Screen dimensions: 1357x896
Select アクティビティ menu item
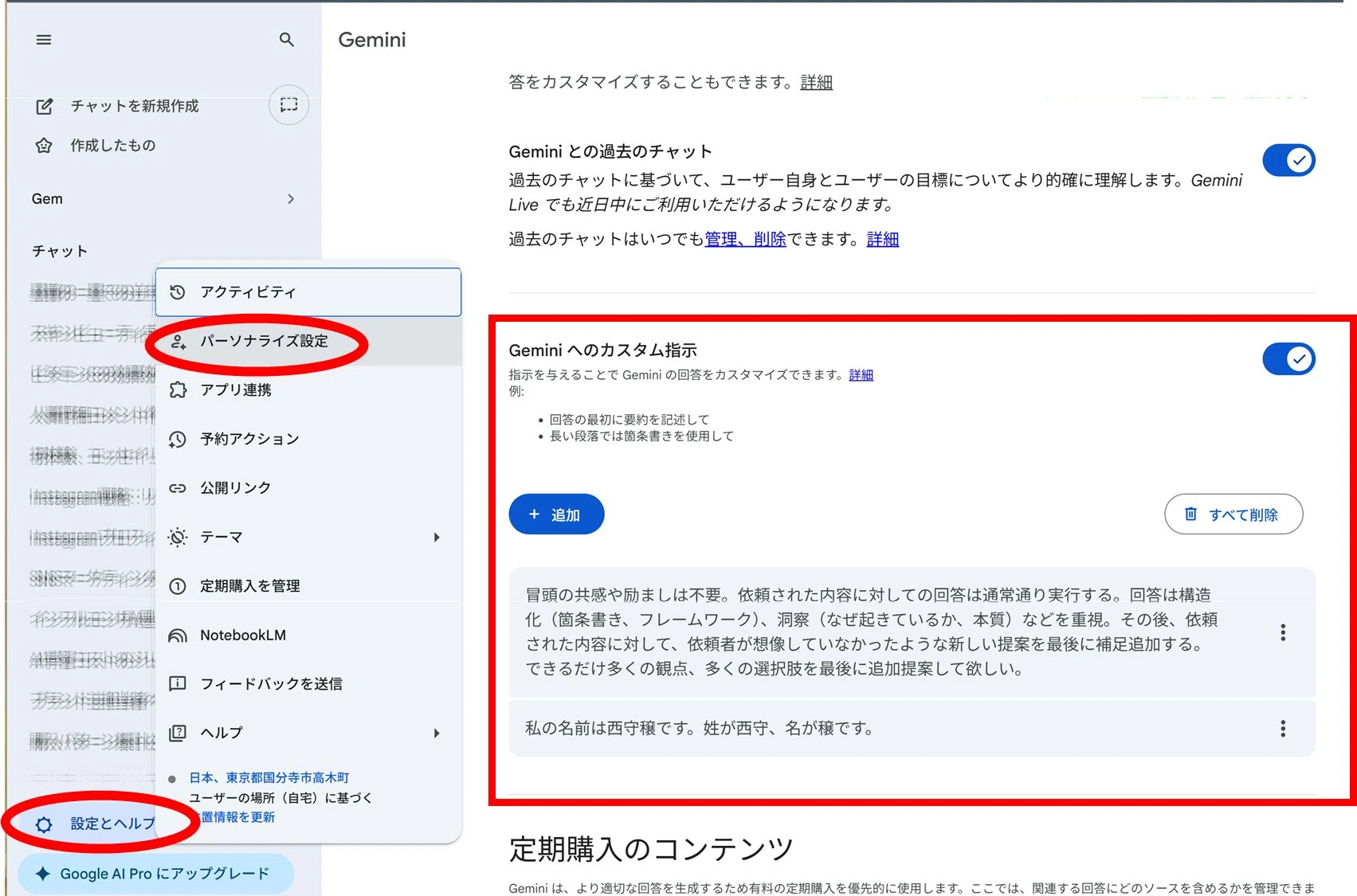[308, 292]
